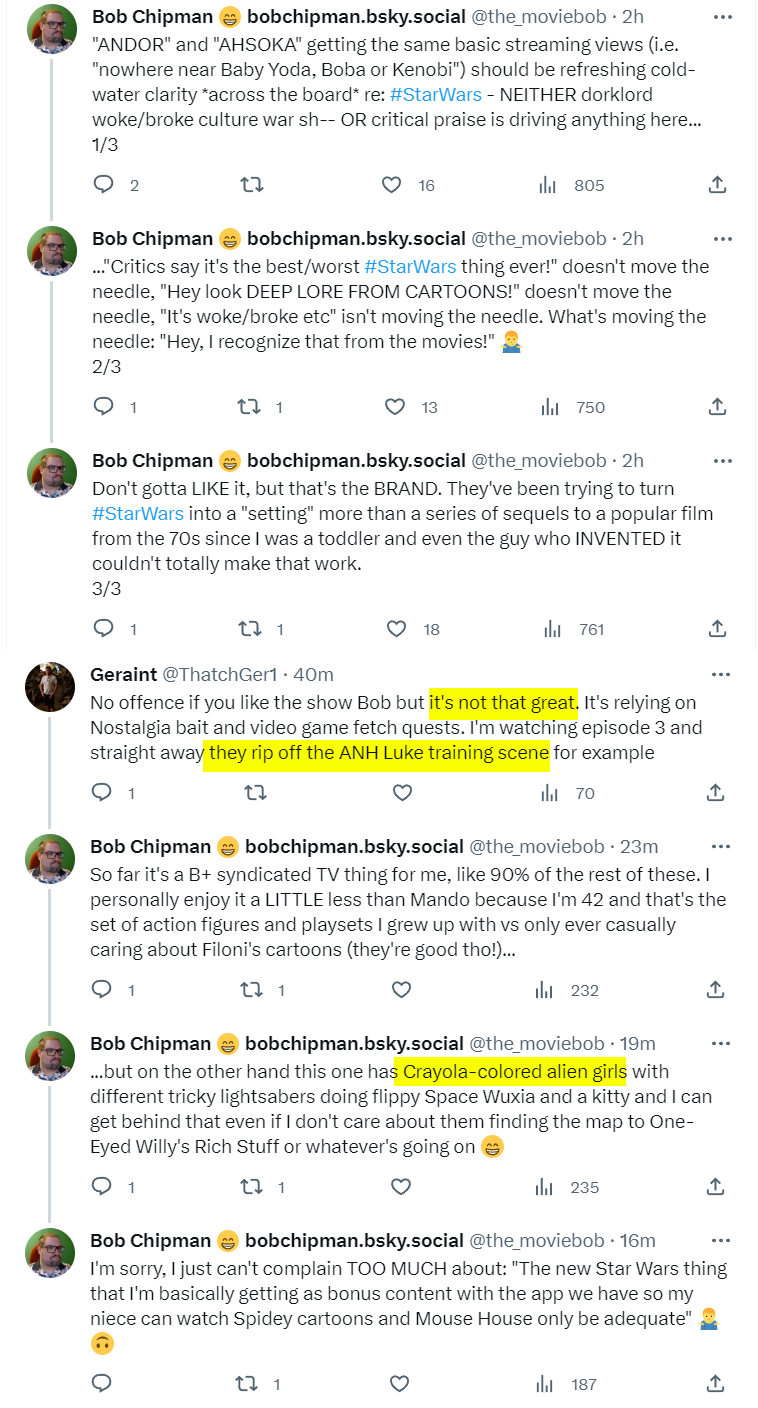758x1408 pixels.
Task: Open more options menu on Geraint's tweet
Action: 721,674
